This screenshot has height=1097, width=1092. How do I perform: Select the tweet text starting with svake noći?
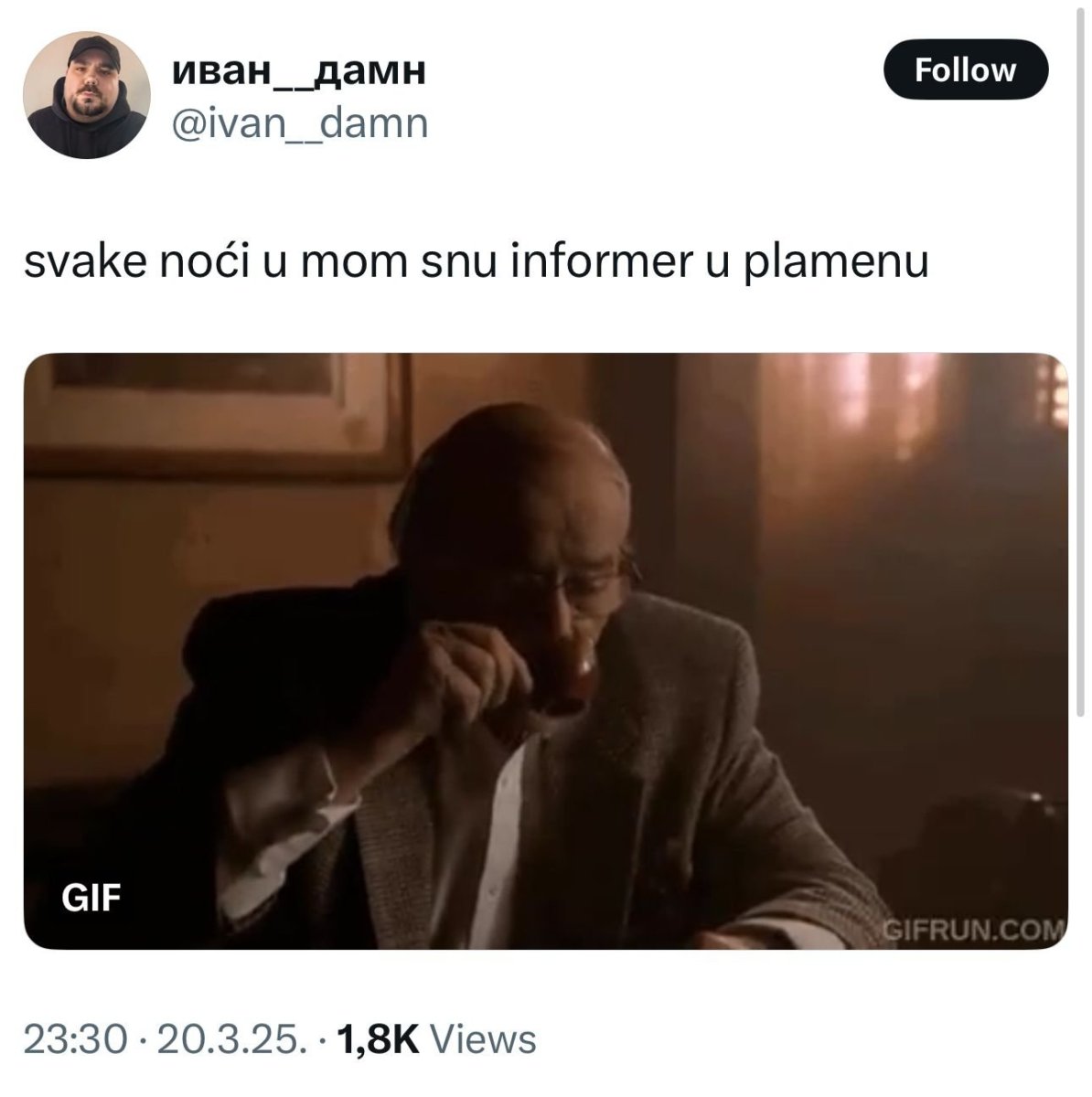tap(476, 262)
